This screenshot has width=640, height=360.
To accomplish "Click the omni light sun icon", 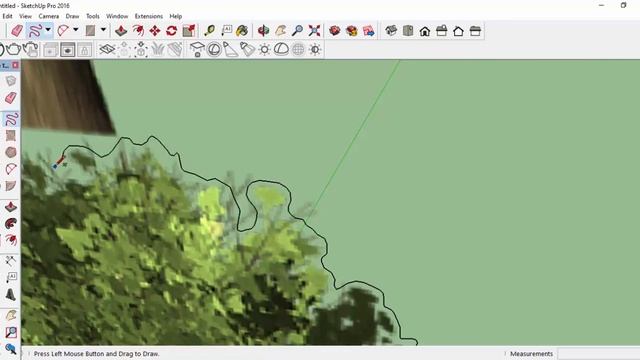I will pyautogui.click(x=264, y=49).
